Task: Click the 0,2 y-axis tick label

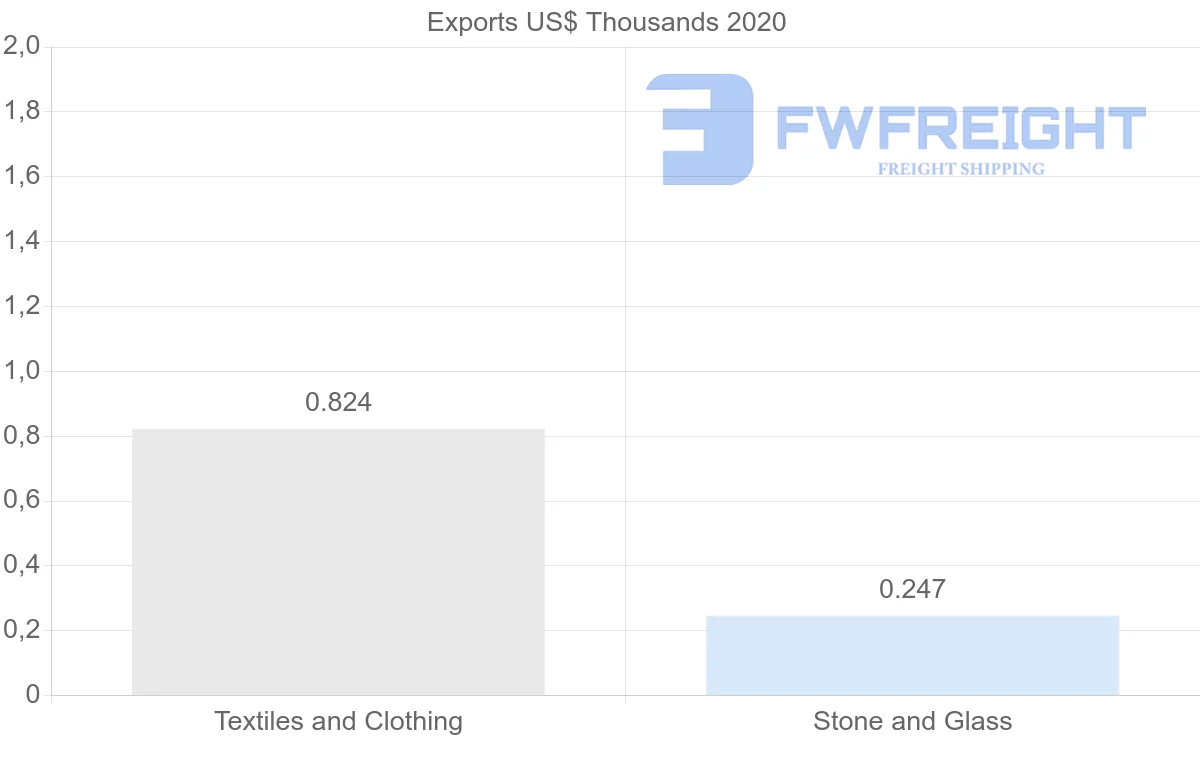Action: 22,631
